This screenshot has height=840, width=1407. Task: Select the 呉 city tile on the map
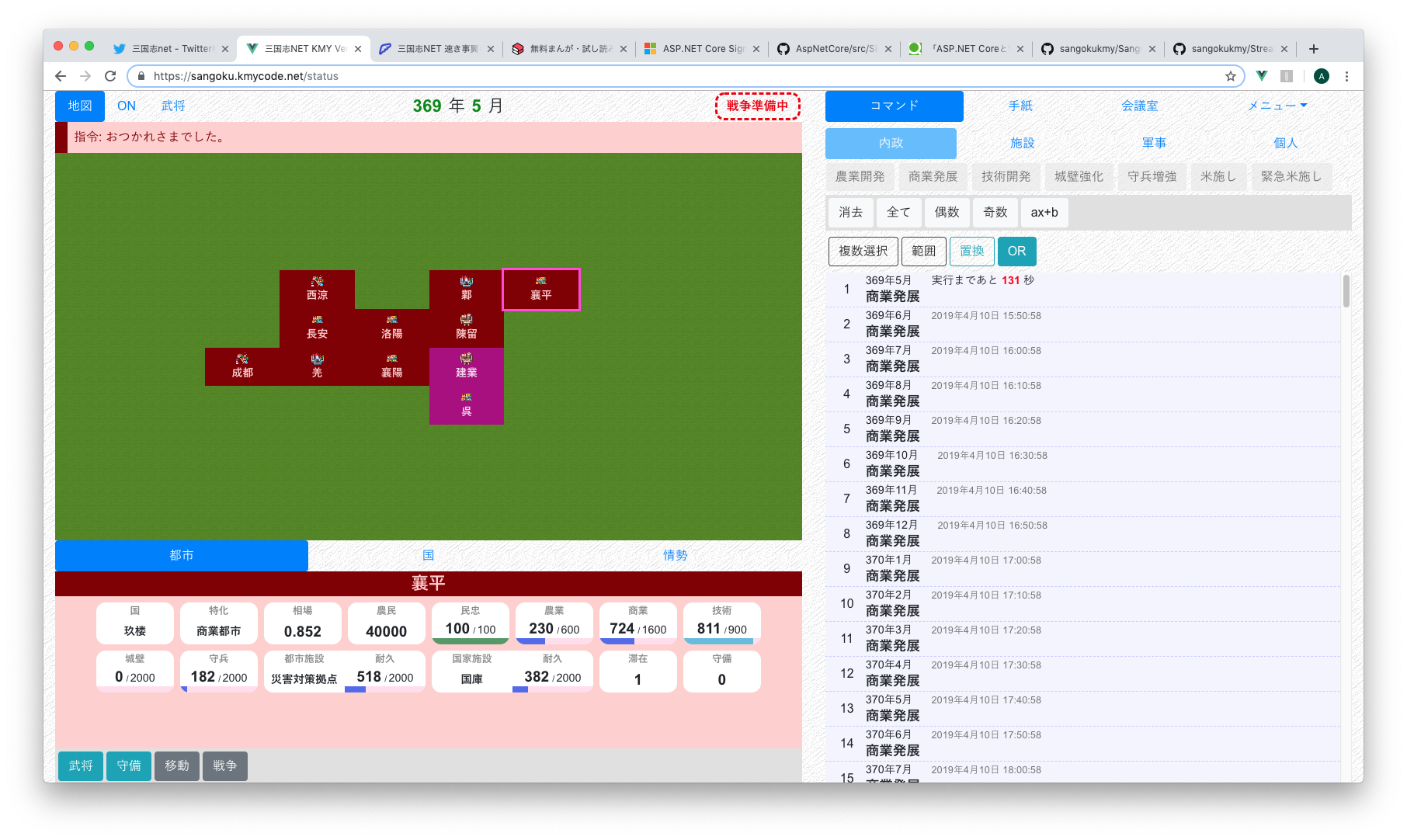(x=466, y=405)
